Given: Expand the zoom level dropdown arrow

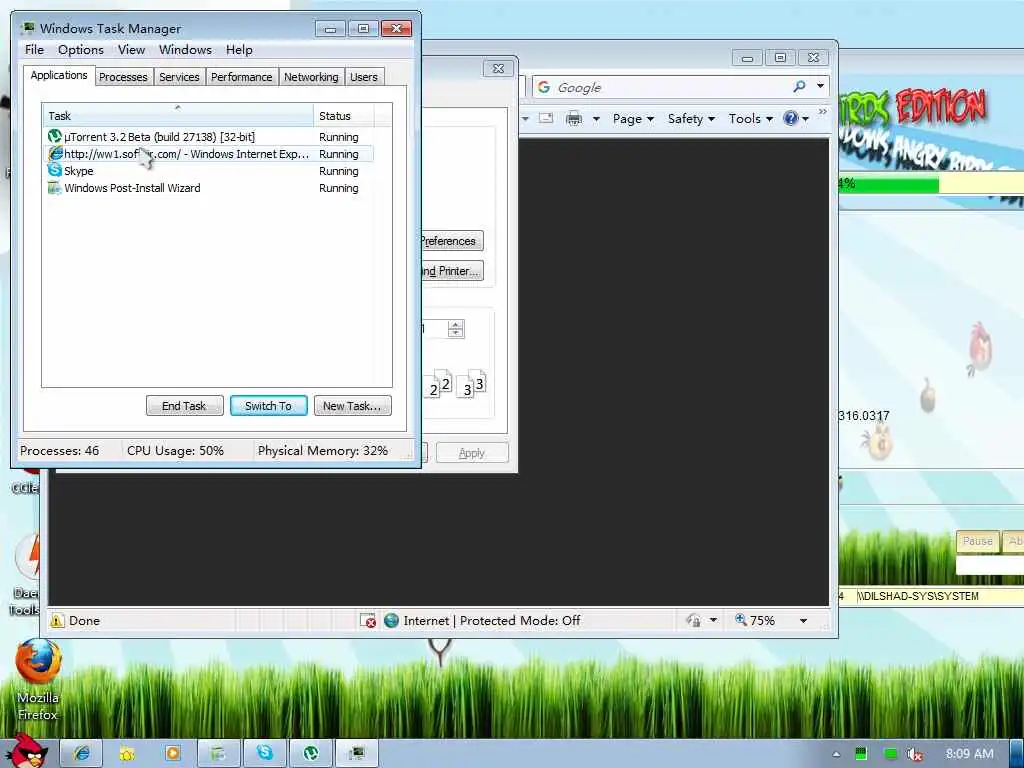Looking at the screenshot, I should (x=803, y=621).
